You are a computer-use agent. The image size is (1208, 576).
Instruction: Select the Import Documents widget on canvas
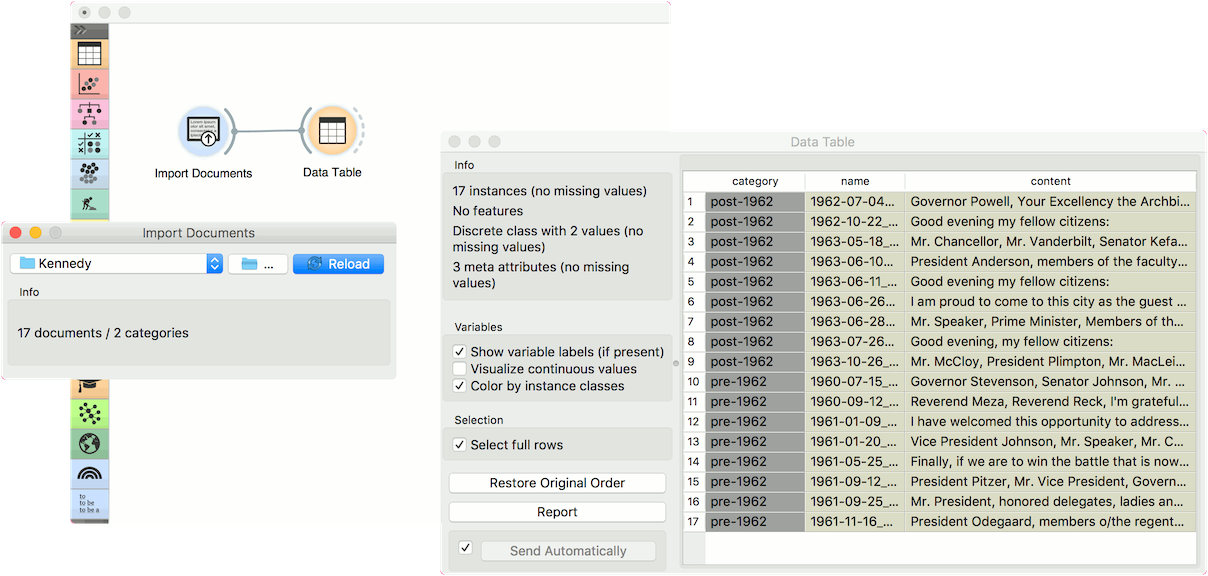tap(204, 133)
